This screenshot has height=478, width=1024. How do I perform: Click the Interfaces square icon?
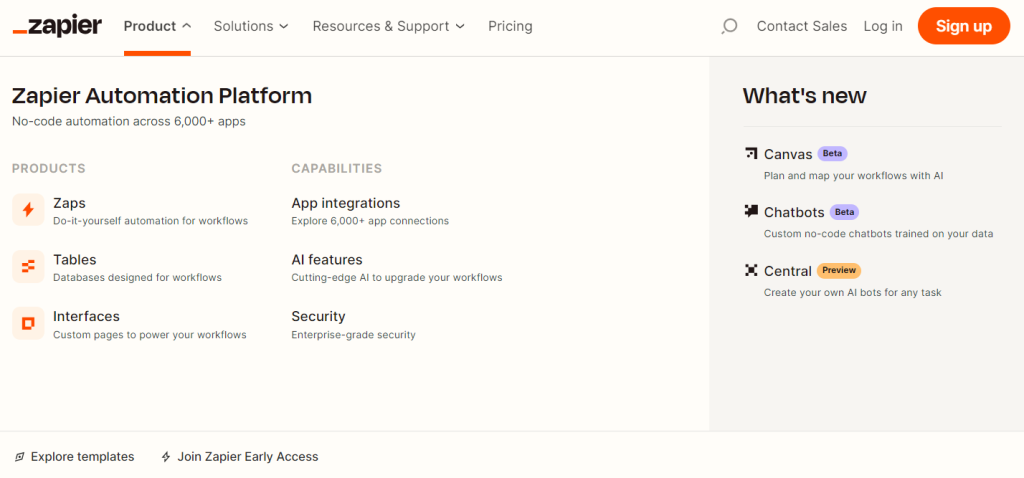28,323
